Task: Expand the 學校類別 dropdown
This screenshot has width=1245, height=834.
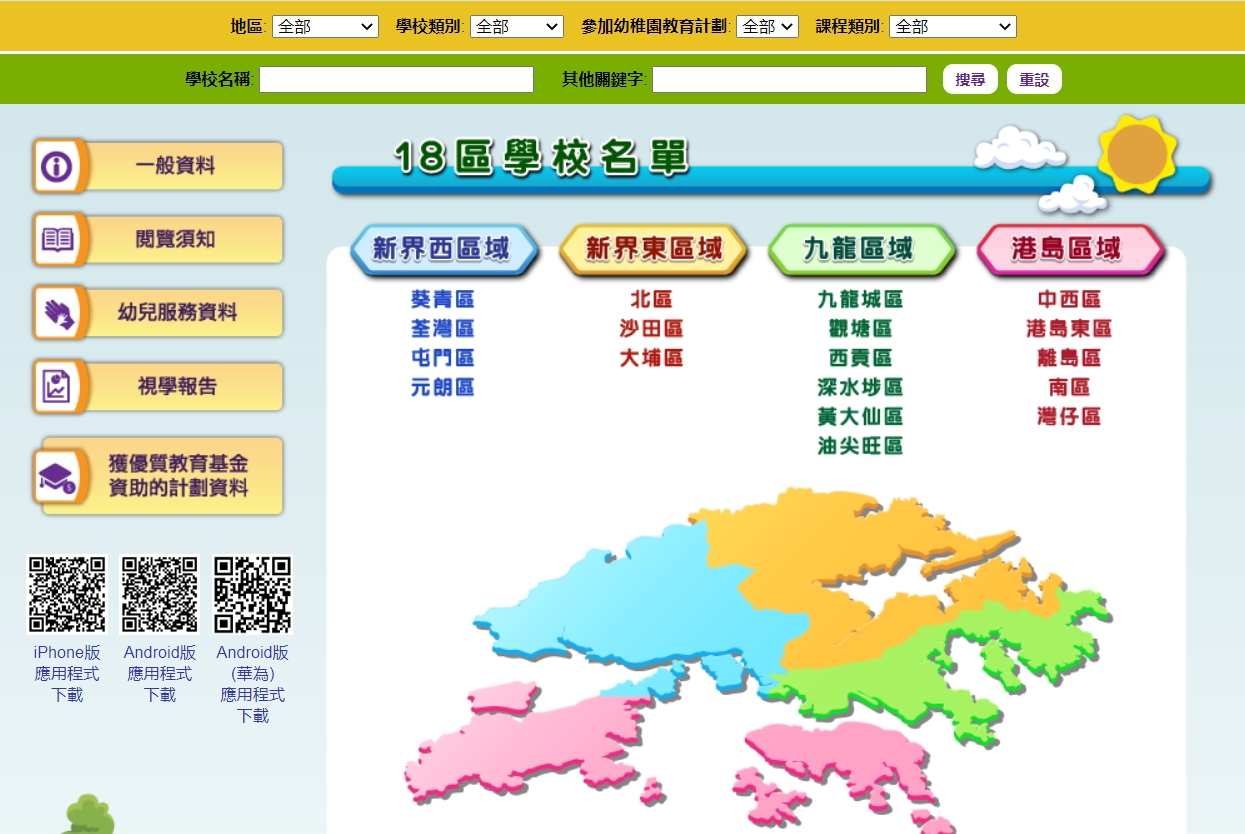Action: (x=516, y=26)
